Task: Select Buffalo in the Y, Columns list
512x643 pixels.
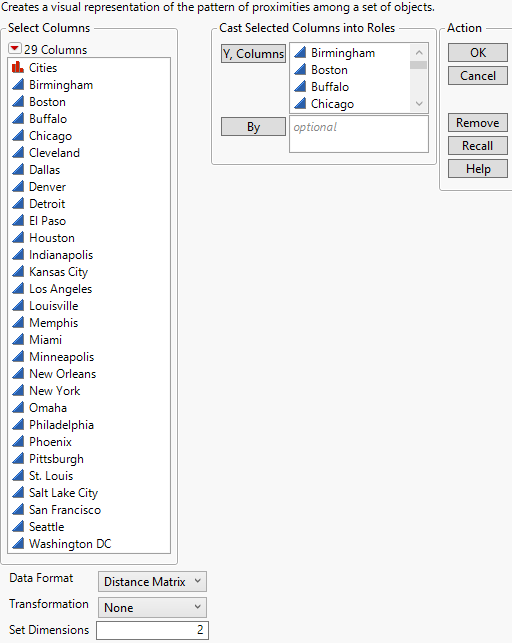Action: click(330, 87)
